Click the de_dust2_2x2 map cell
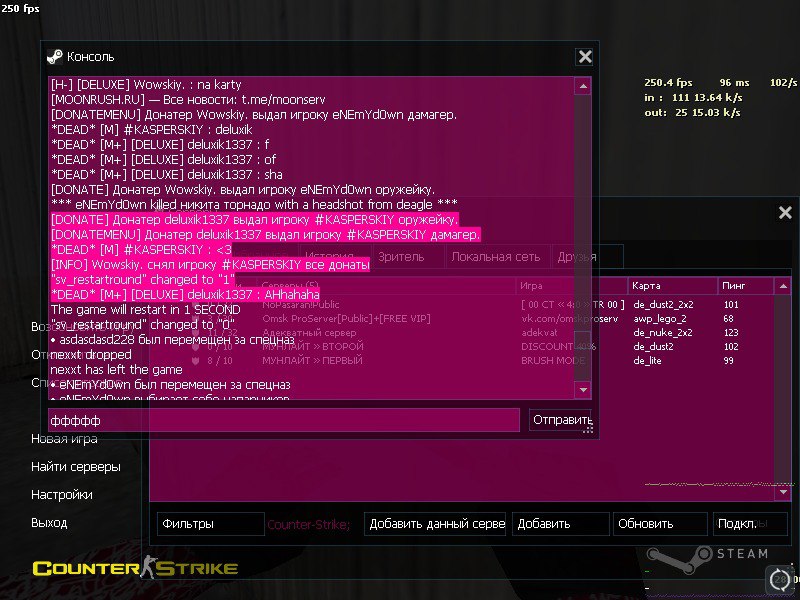The height and width of the screenshot is (600, 800). pyautogui.click(x=663, y=305)
